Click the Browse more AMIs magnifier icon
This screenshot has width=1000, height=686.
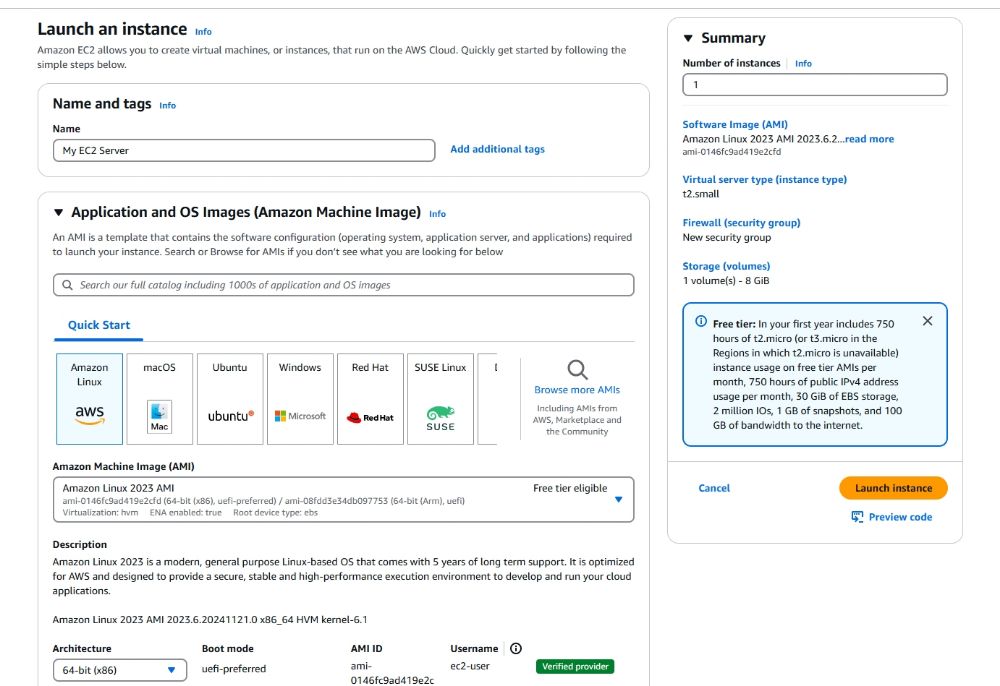tap(577, 369)
